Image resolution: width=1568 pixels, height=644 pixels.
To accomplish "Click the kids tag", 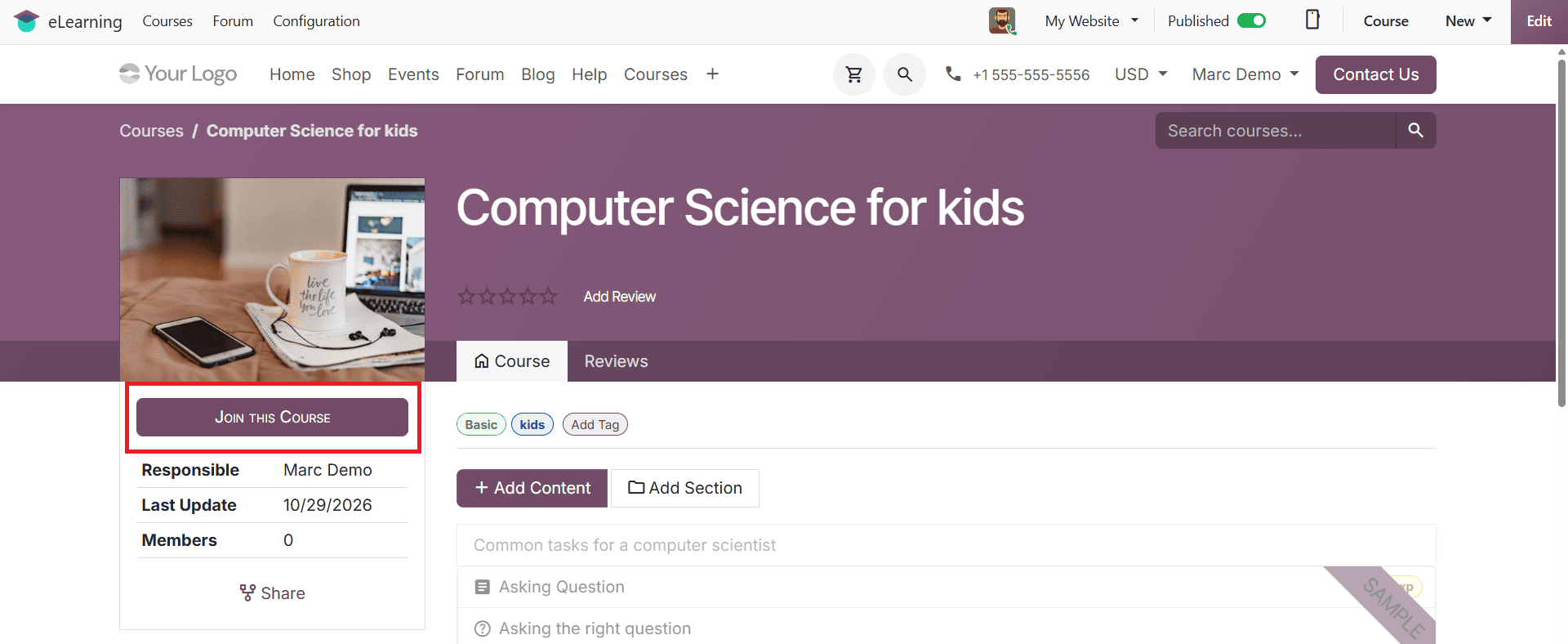I will point(532,425).
